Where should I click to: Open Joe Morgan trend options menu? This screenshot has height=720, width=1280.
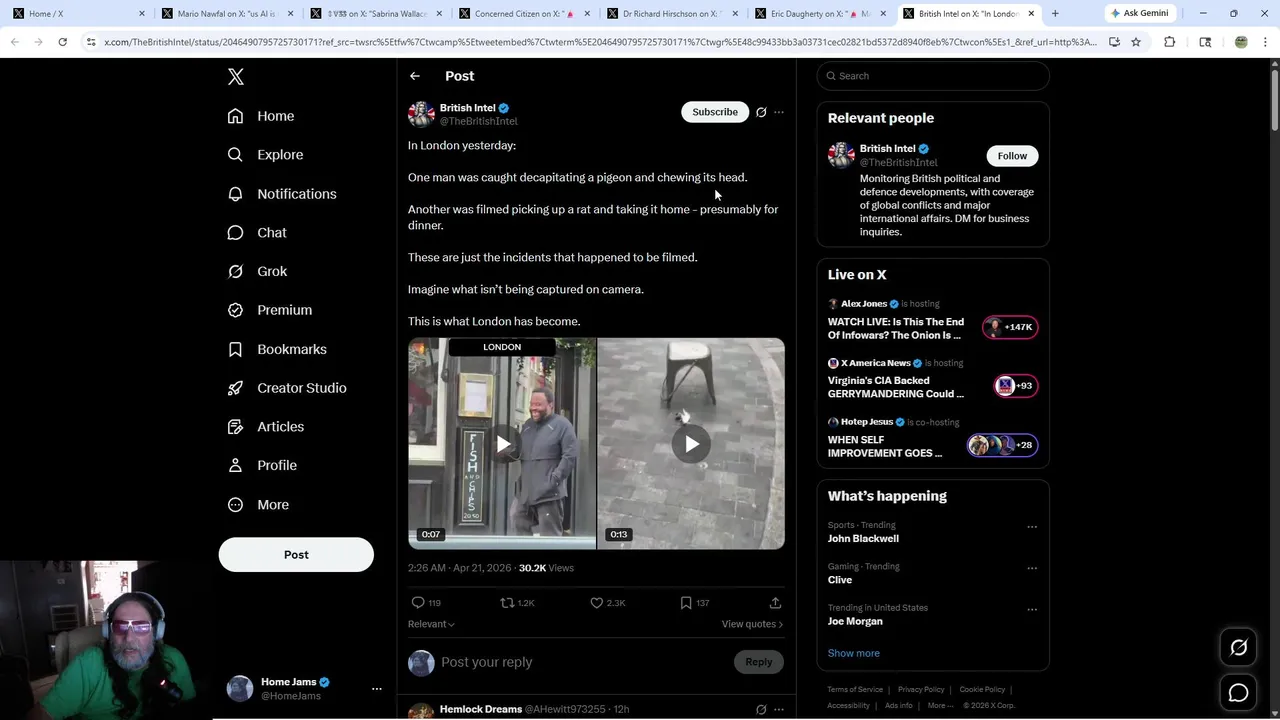1032,609
